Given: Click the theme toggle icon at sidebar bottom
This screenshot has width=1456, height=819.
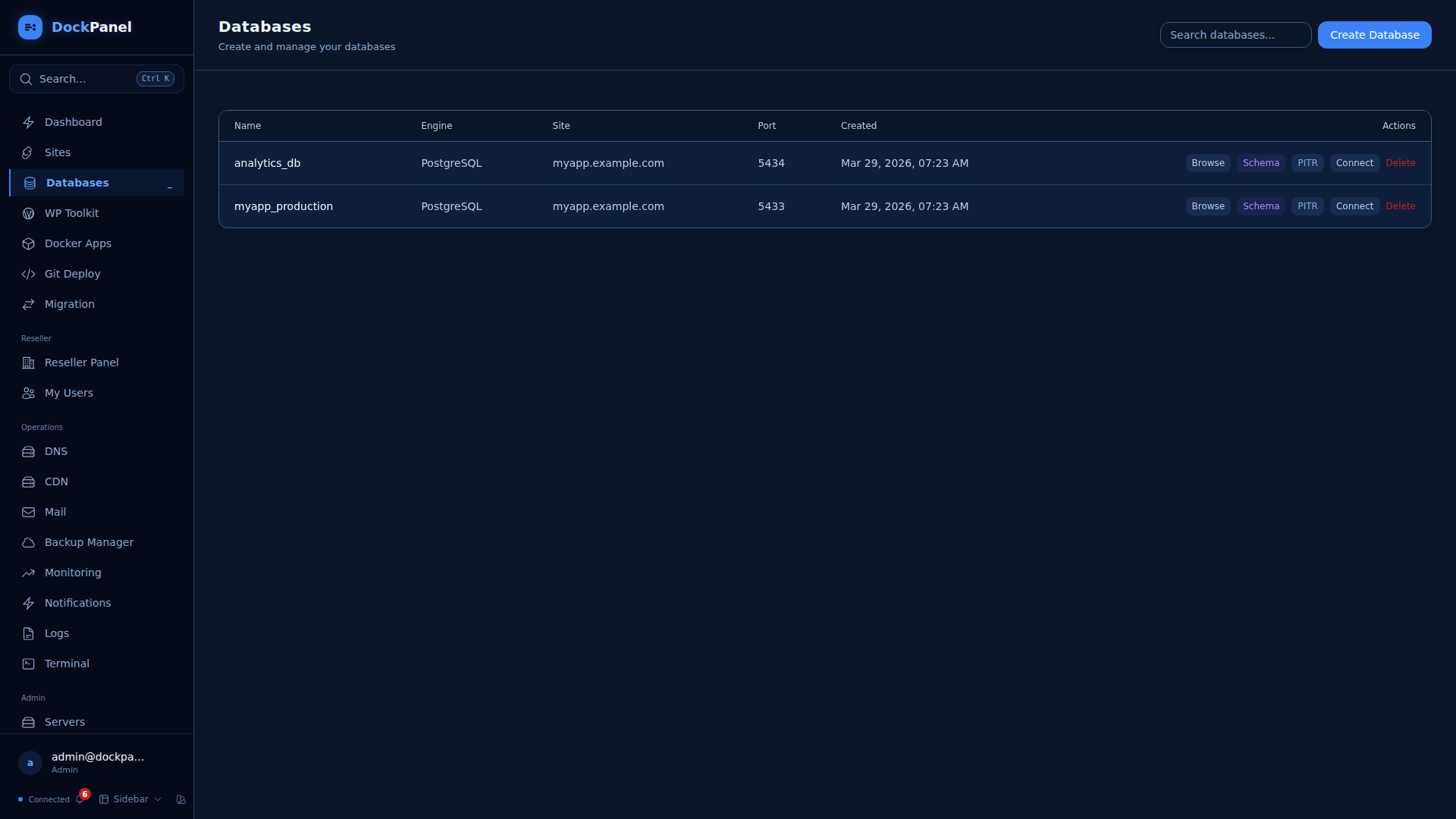Looking at the screenshot, I should (x=180, y=799).
